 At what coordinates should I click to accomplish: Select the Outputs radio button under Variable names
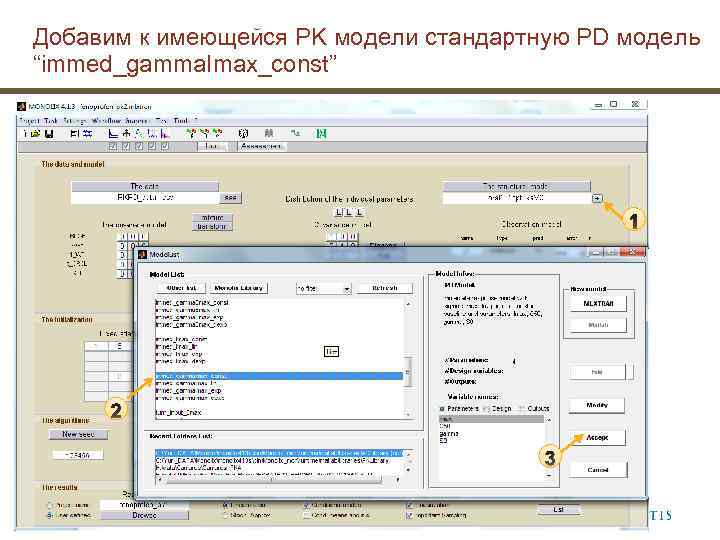click(x=522, y=408)
